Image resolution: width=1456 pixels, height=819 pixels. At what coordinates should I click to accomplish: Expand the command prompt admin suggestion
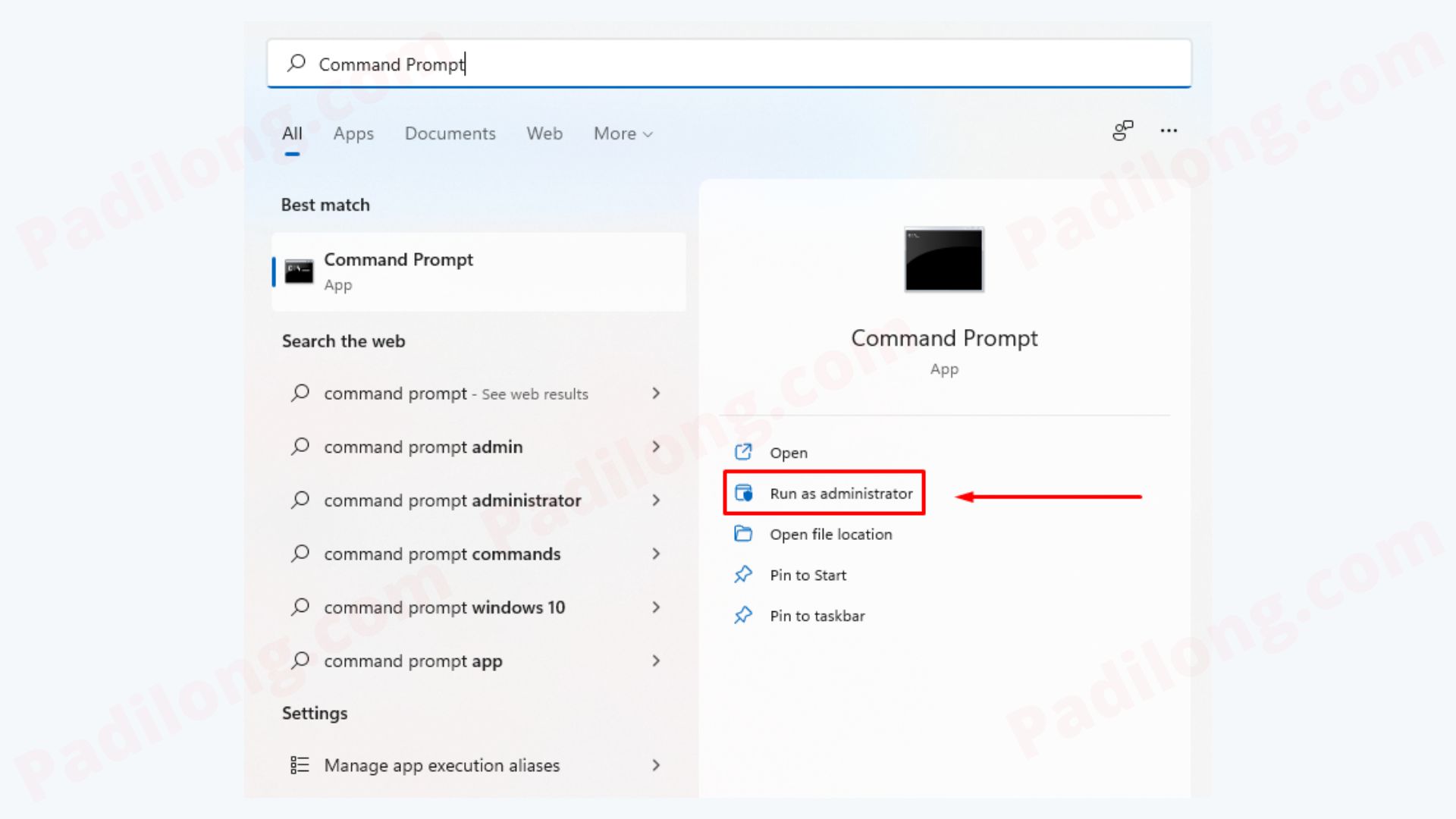[656, 447]
